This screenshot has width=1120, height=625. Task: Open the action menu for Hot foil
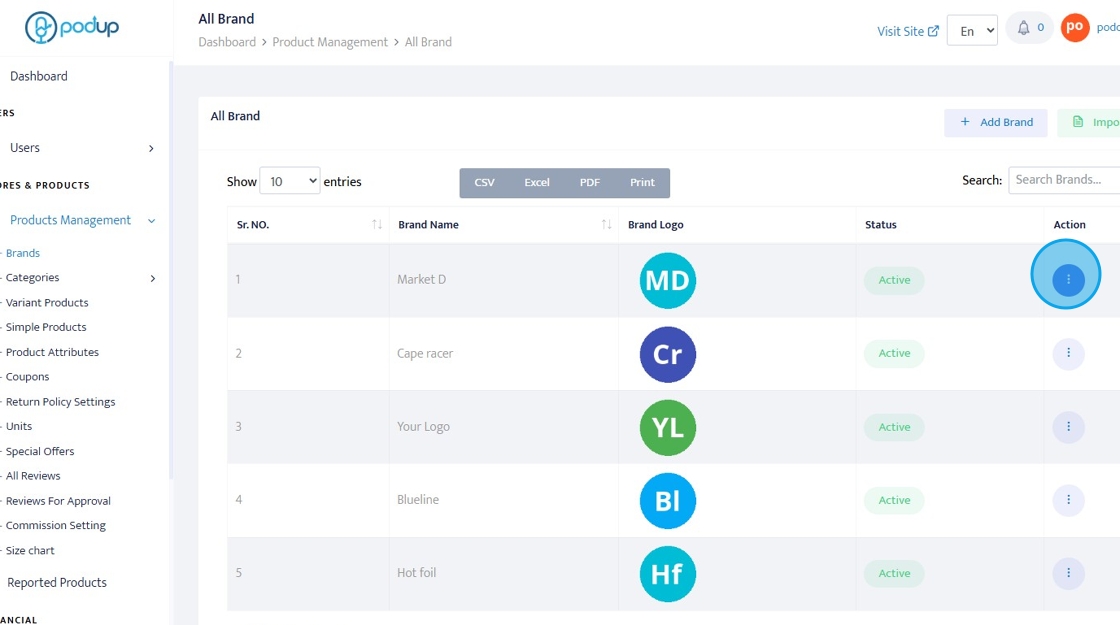coord(1068,573)
